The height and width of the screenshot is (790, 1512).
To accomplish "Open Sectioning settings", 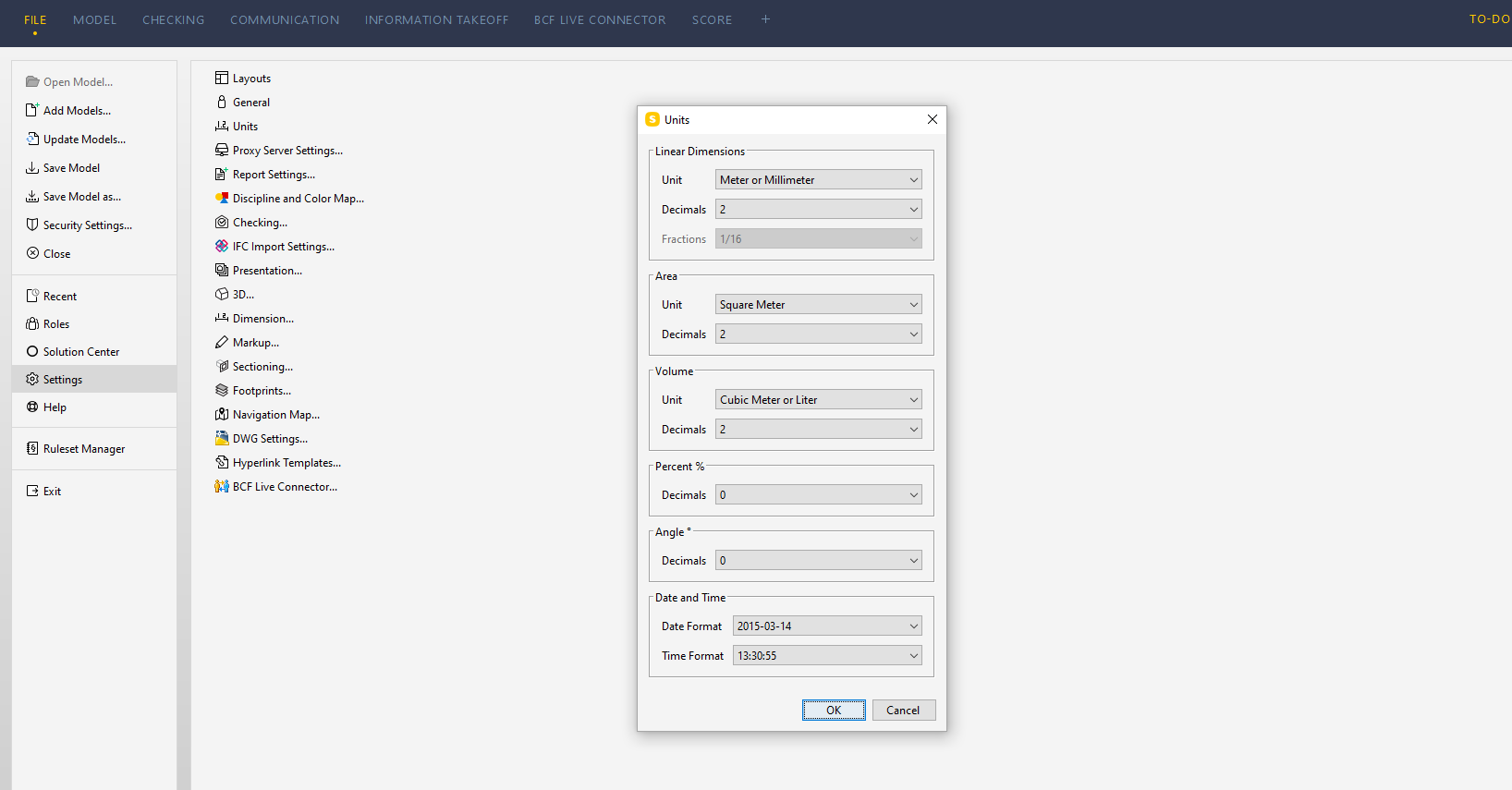I will (x=254, y=366).
